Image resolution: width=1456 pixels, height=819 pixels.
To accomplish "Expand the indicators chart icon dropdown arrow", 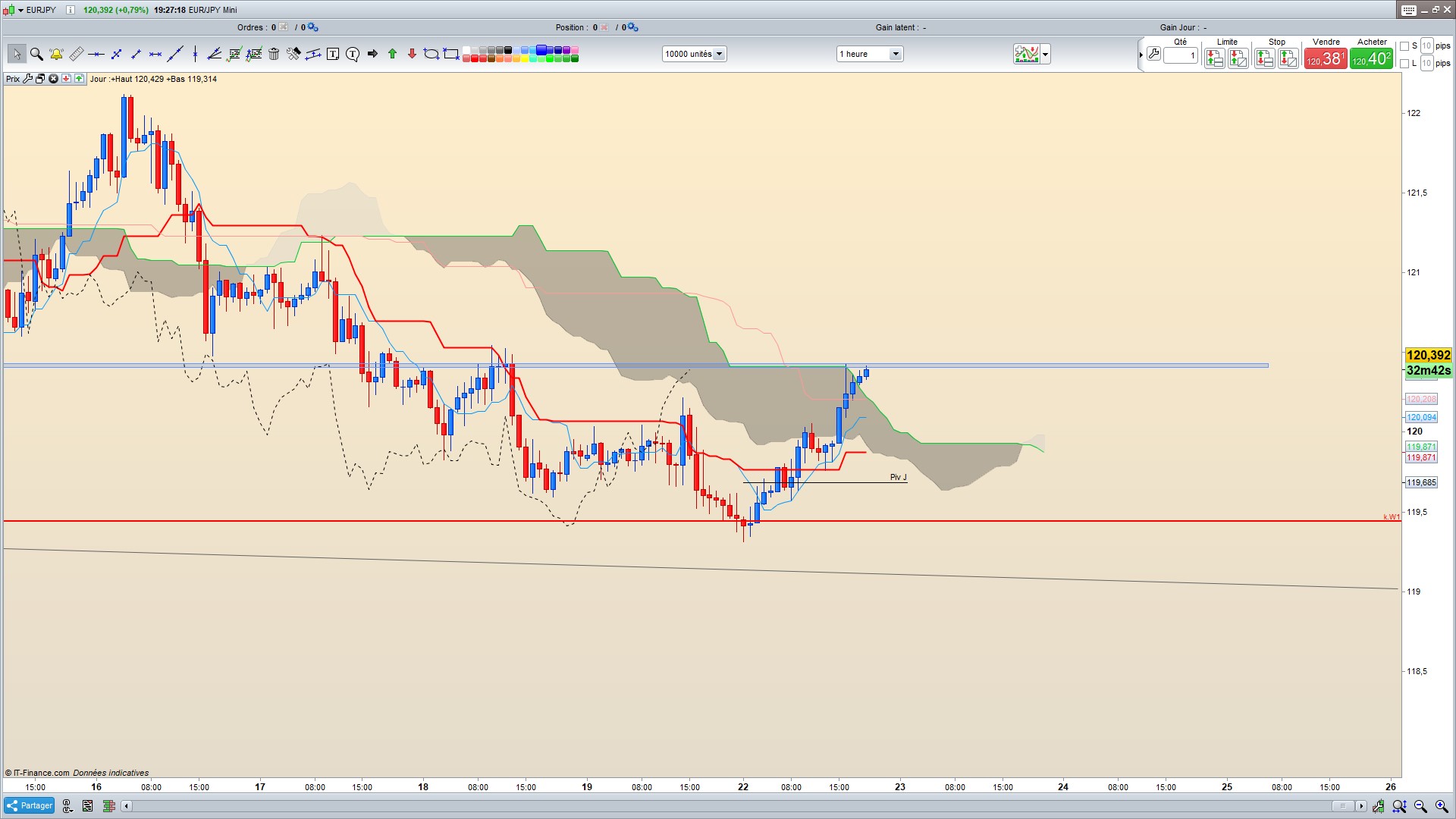I will 1046,54.
